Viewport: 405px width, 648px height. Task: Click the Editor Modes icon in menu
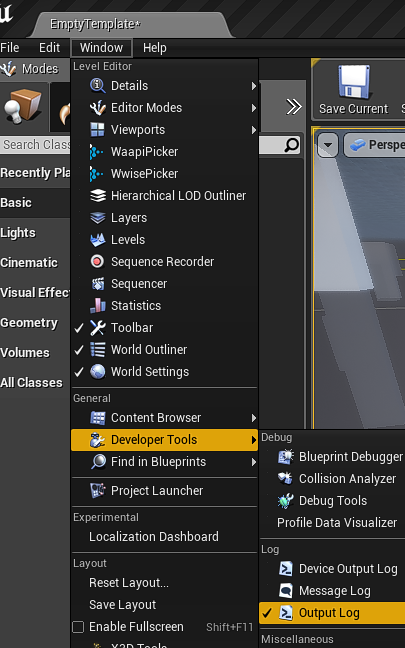click(x=98, y=108)
